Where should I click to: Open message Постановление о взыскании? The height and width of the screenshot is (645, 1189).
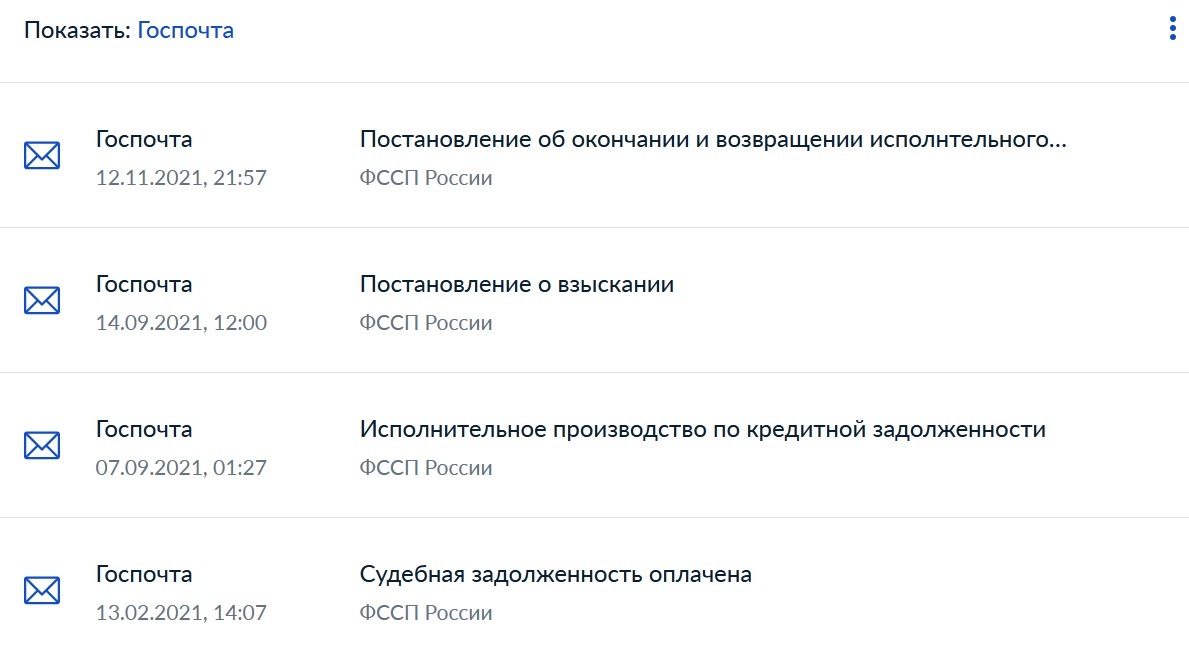click(x=516, y=284)
